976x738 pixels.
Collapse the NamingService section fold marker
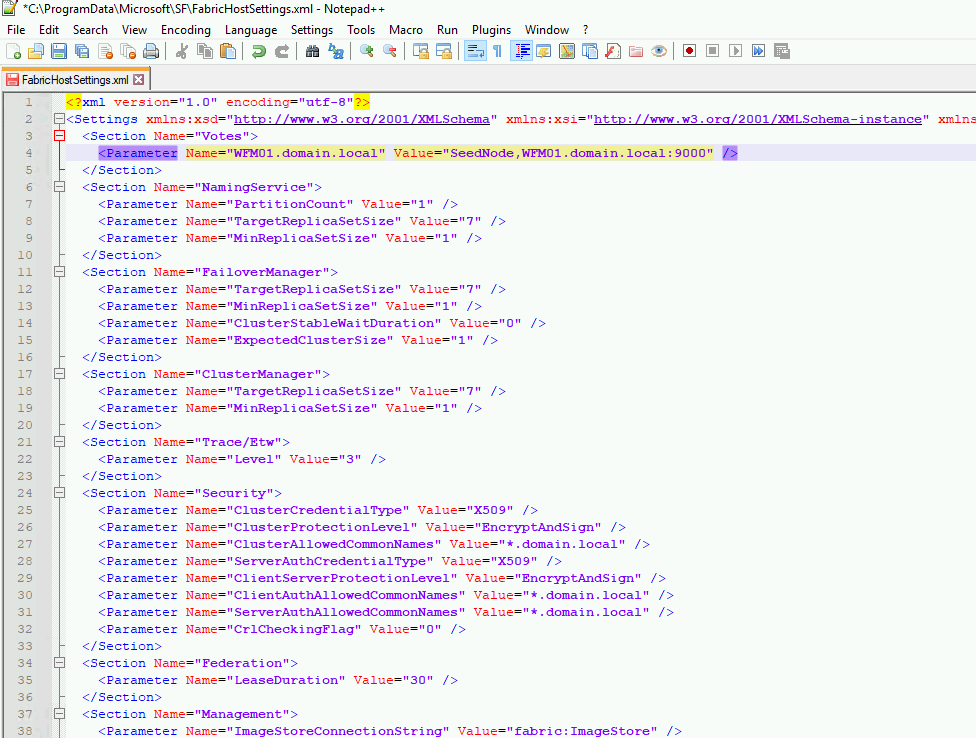(x=59, y=187)
